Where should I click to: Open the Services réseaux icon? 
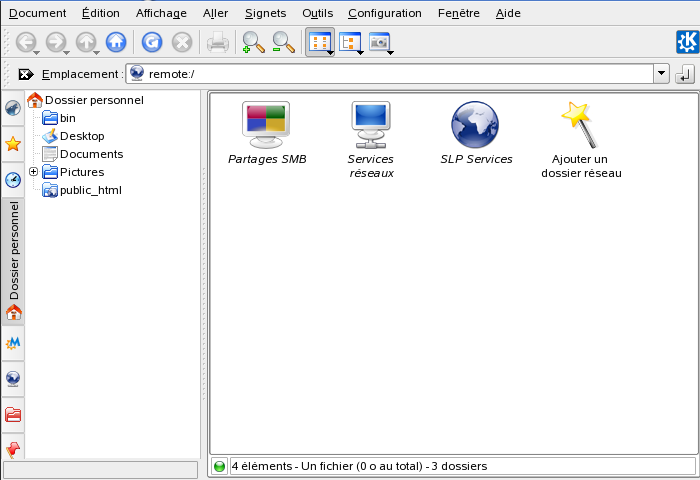coord(370,124)
